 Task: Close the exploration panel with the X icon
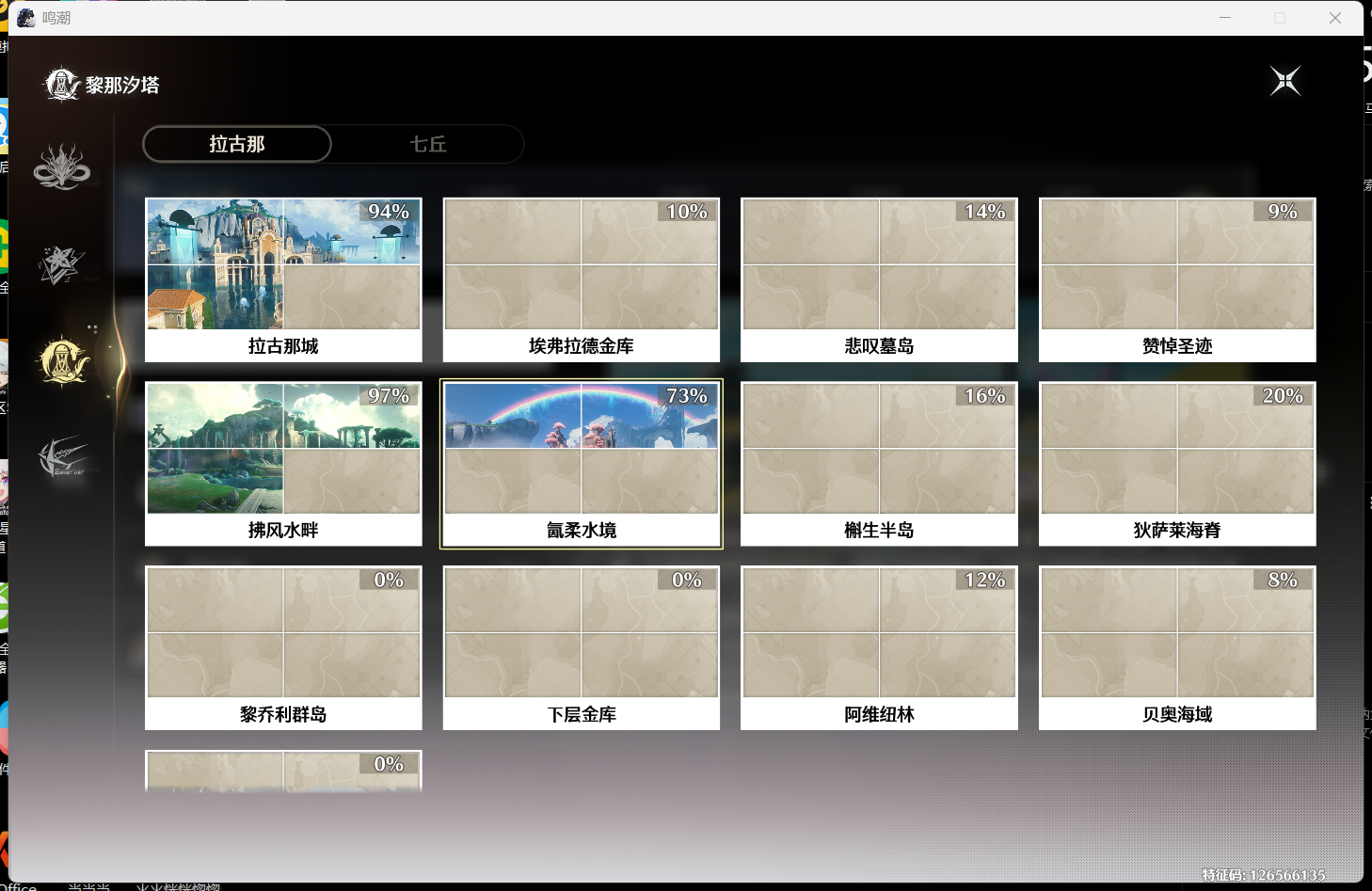1285,81
